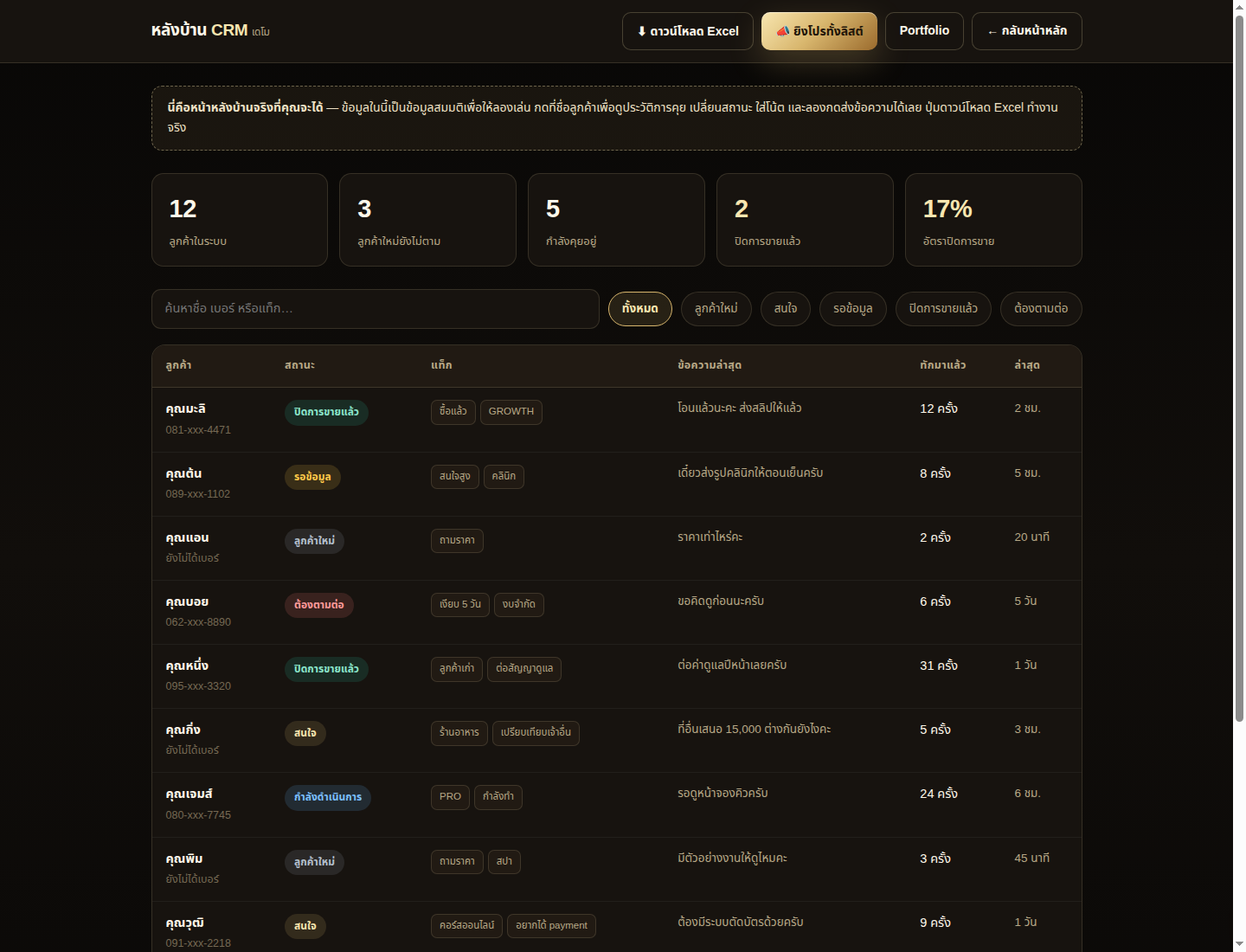Go back with กลับหน้าหลัก button
The image size is (1246, 952).
coord(1027,31)
